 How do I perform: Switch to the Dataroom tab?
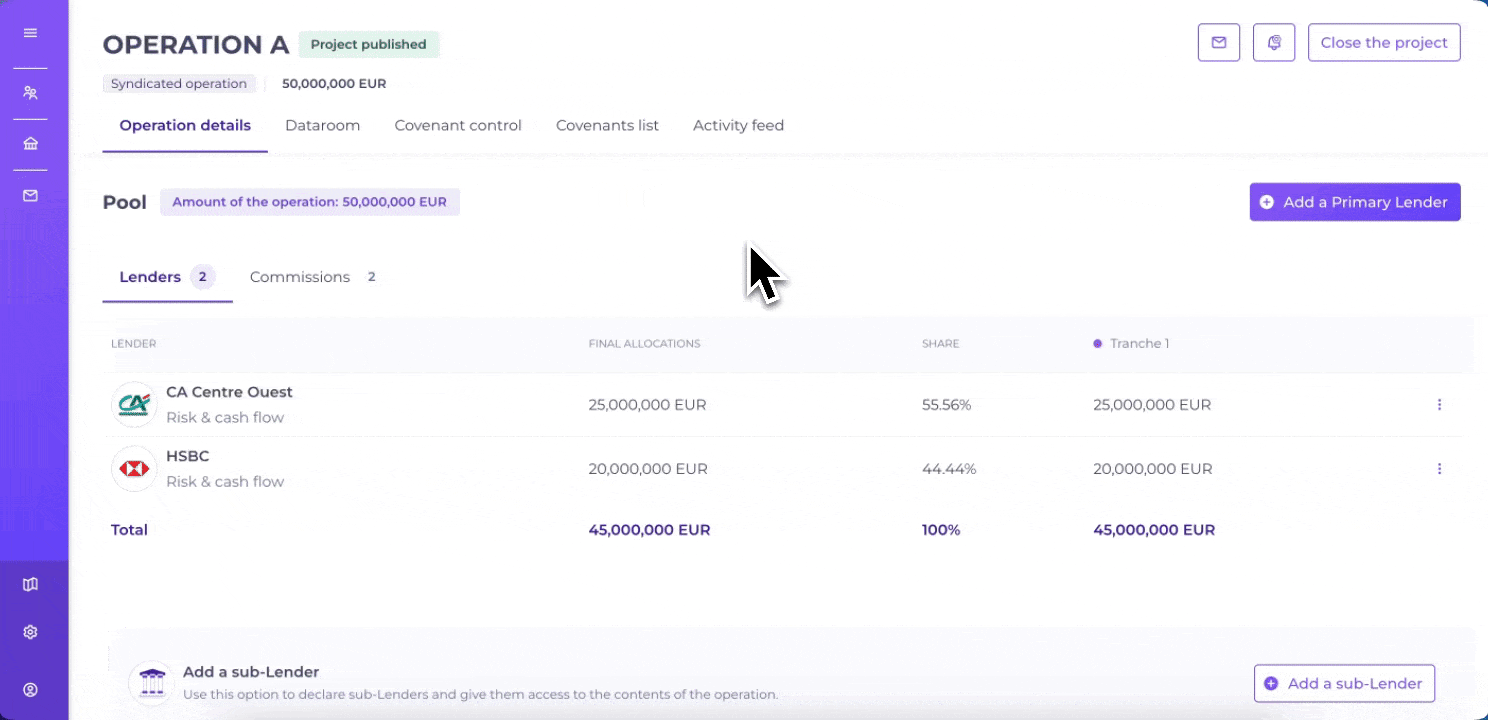[322, 126]
